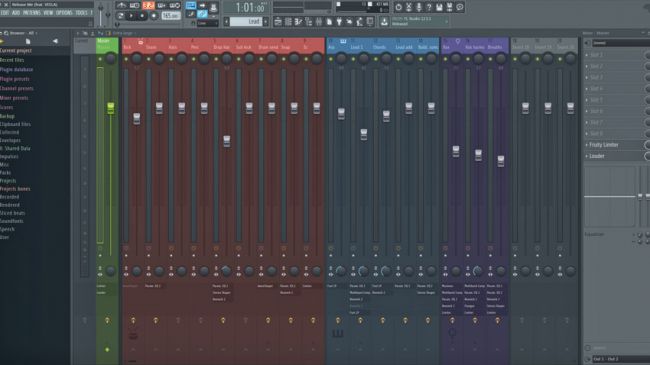Open the OPTIONS menu
The height and width of the screenshot is (365, 650).
64,13
